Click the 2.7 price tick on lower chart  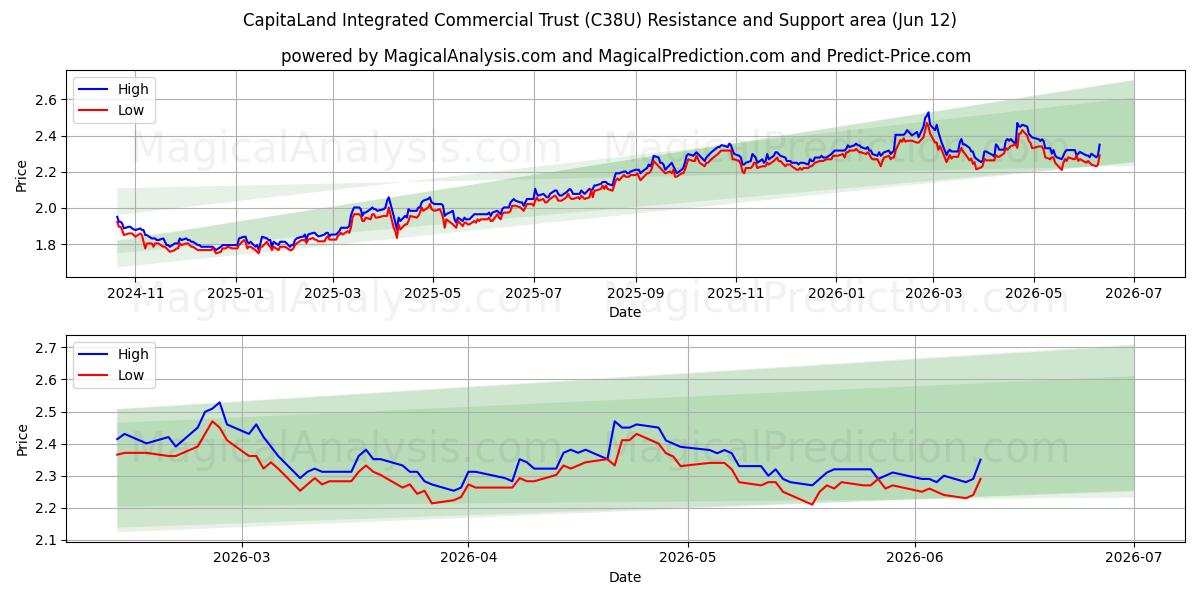[x=47, y=348]
